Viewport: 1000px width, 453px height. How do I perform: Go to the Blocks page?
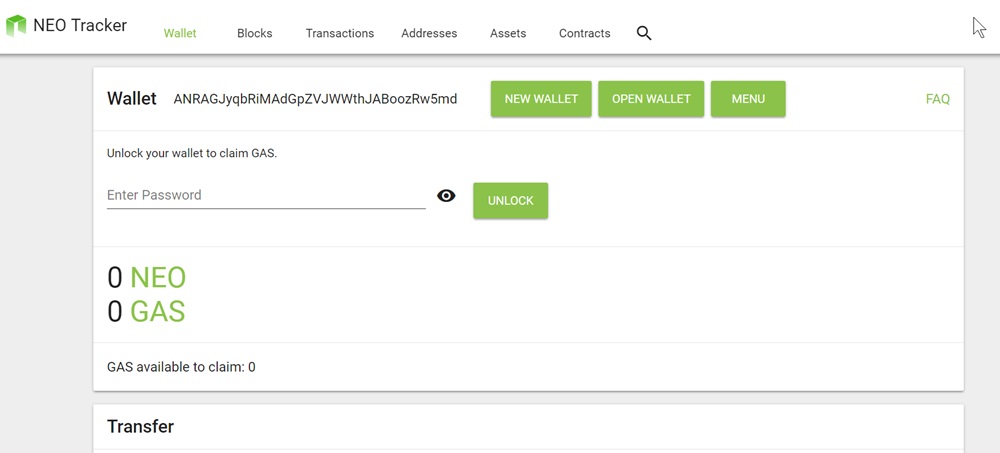[254, 33]
